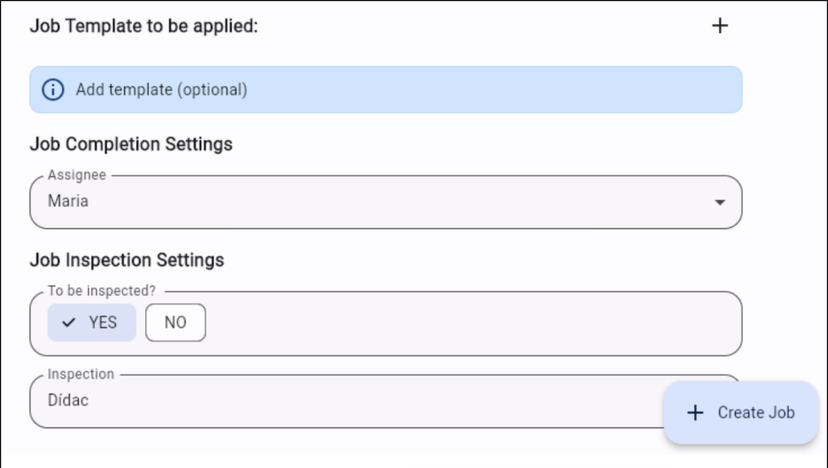Click the Add template (optional) banner
The image size is (828, 468).
(x=386, y=90)
